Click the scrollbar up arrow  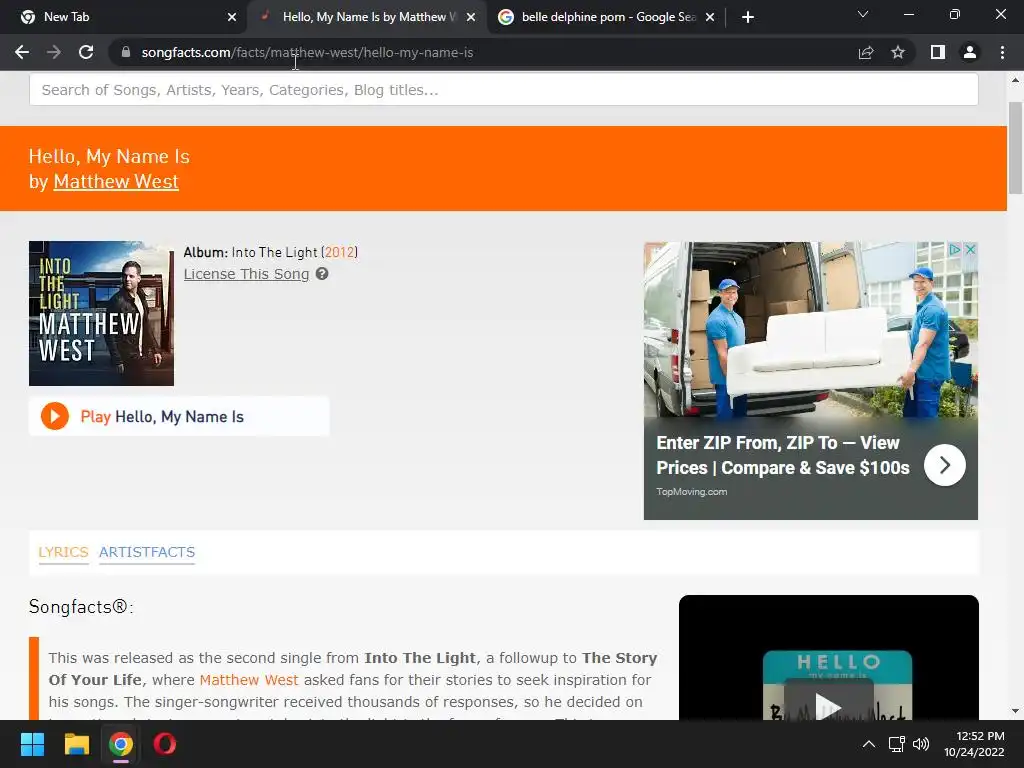coord(1015,80)
